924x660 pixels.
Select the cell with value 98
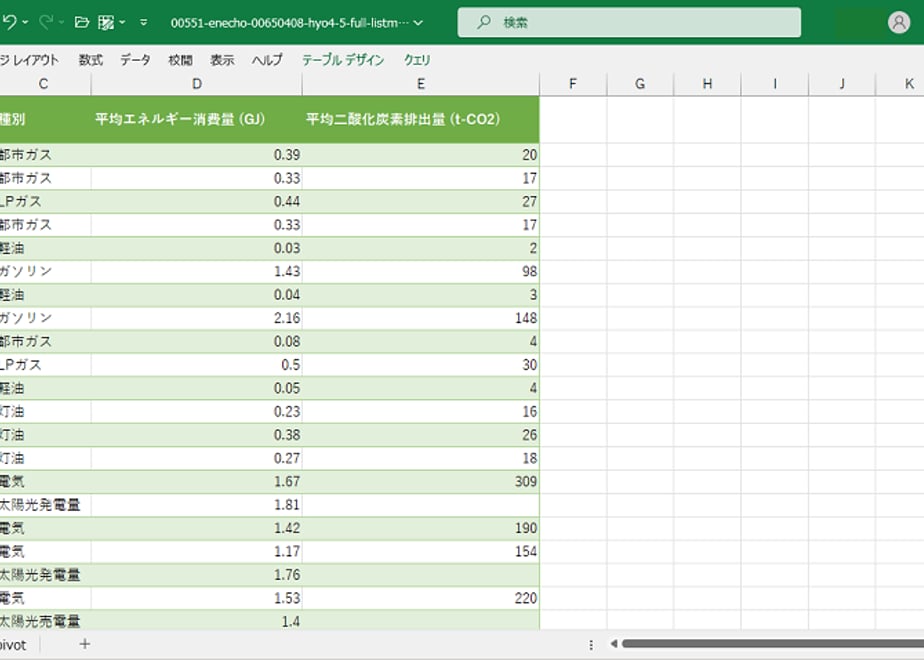(x=421, y=272)
